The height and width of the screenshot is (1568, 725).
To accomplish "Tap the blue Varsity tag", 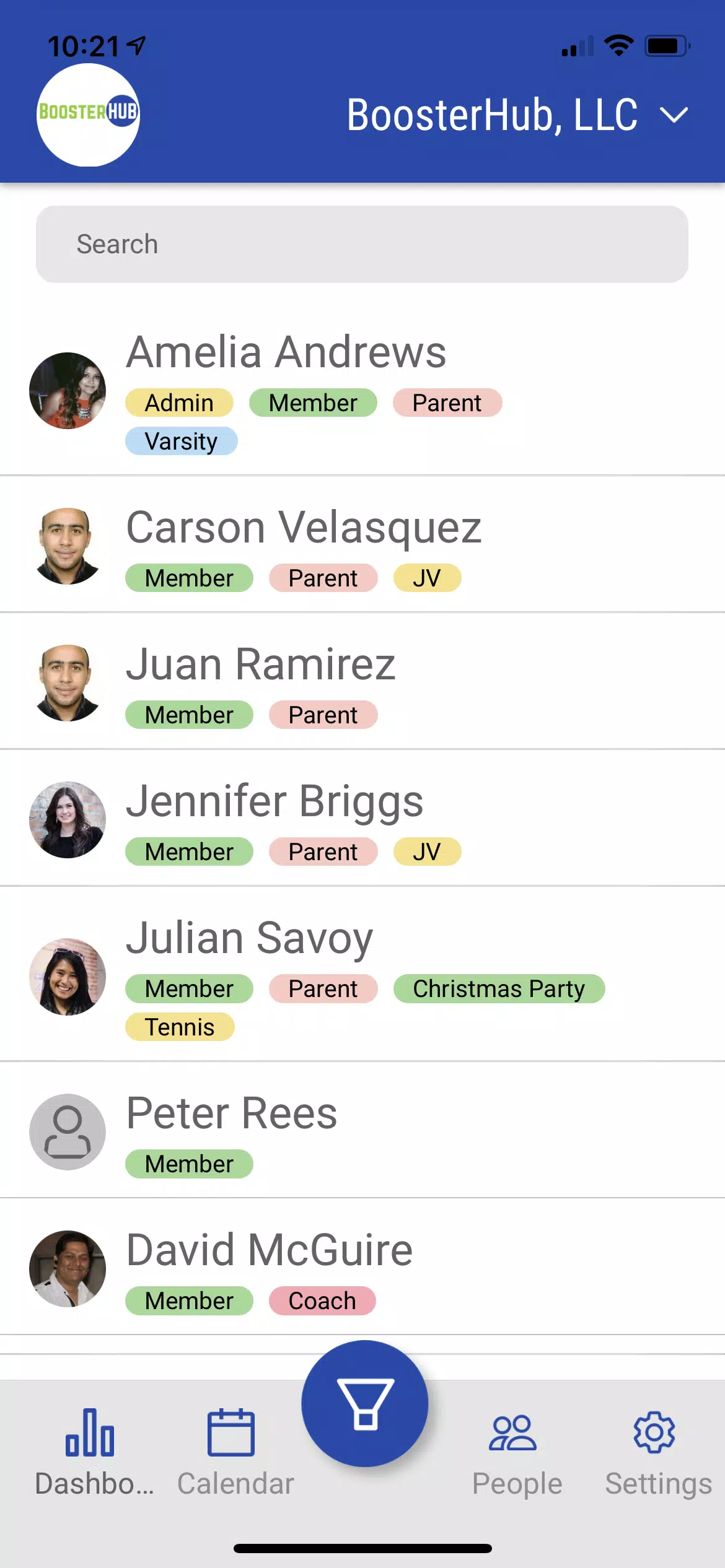I will (x=181, y=442).
